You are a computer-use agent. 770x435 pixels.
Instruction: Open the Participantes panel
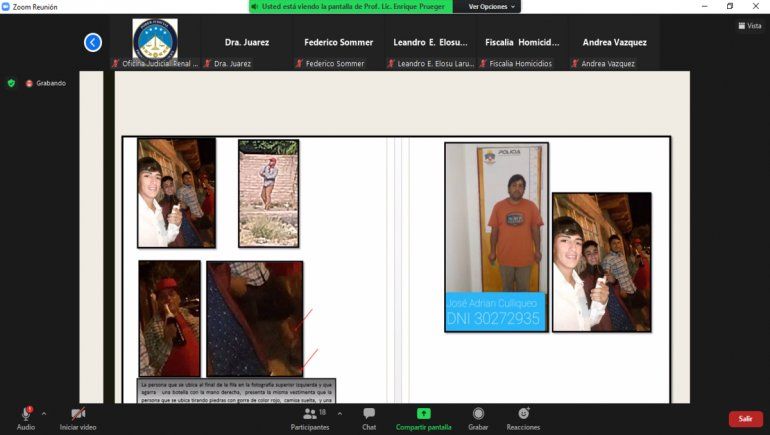[x=309, y=414]
